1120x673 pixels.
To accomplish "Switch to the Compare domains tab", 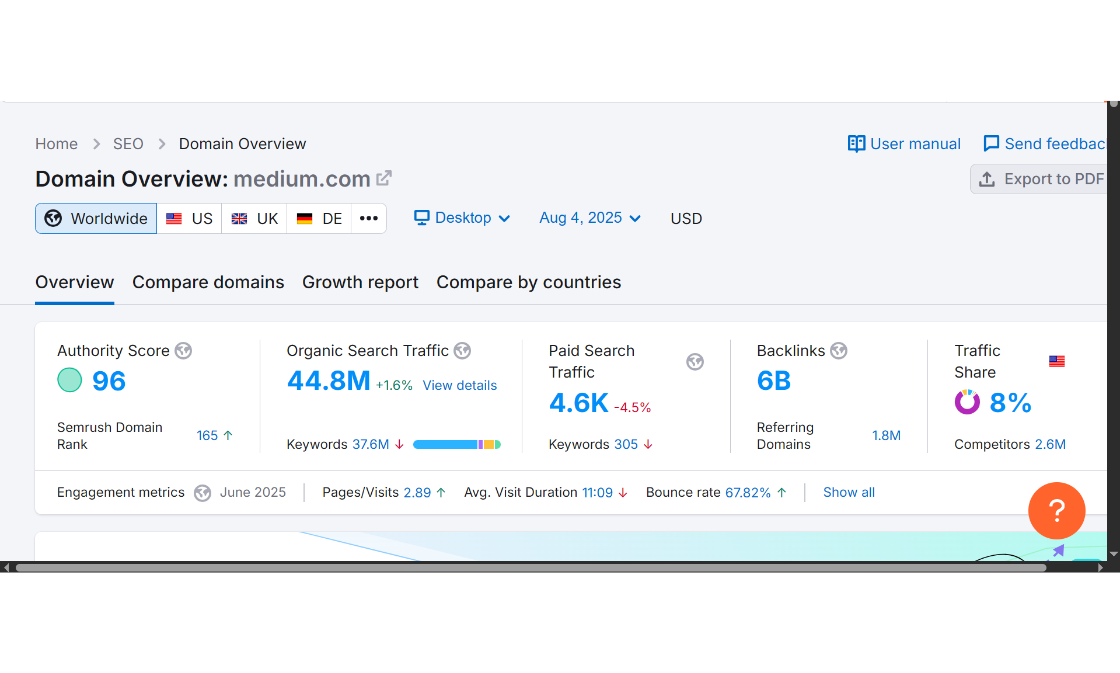I will [208, 282].
